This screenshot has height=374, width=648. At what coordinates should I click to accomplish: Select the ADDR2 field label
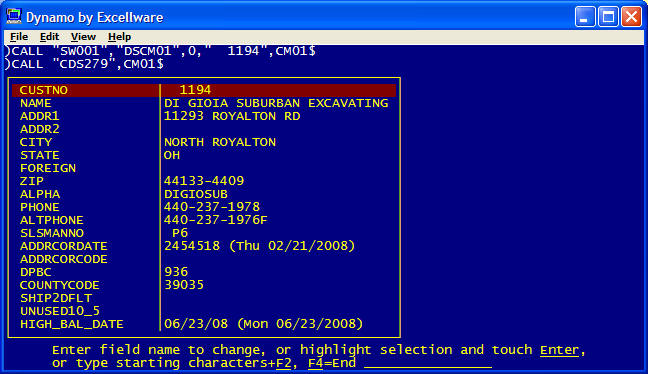[x=40, y=129]
